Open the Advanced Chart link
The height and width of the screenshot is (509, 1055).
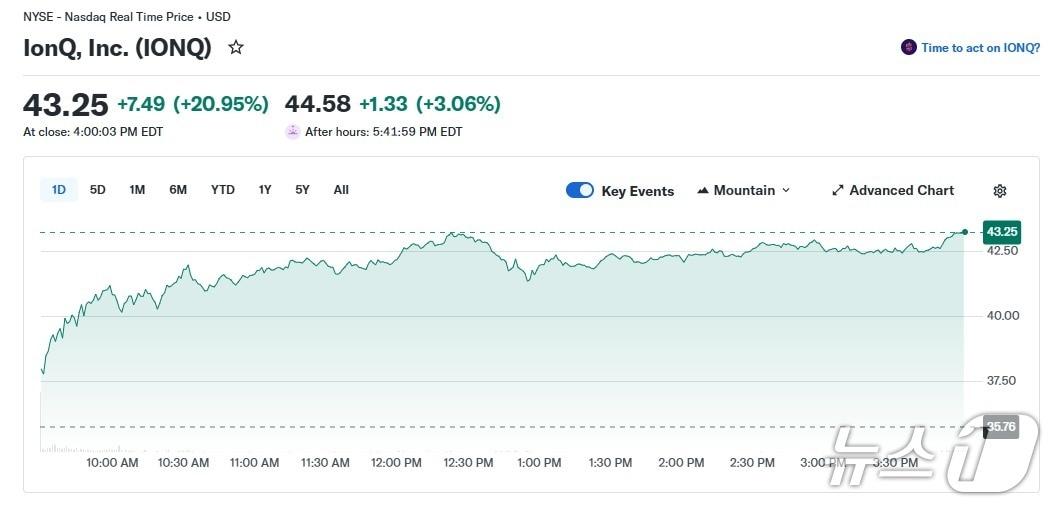pyautogui.click(x=901, y=190)
